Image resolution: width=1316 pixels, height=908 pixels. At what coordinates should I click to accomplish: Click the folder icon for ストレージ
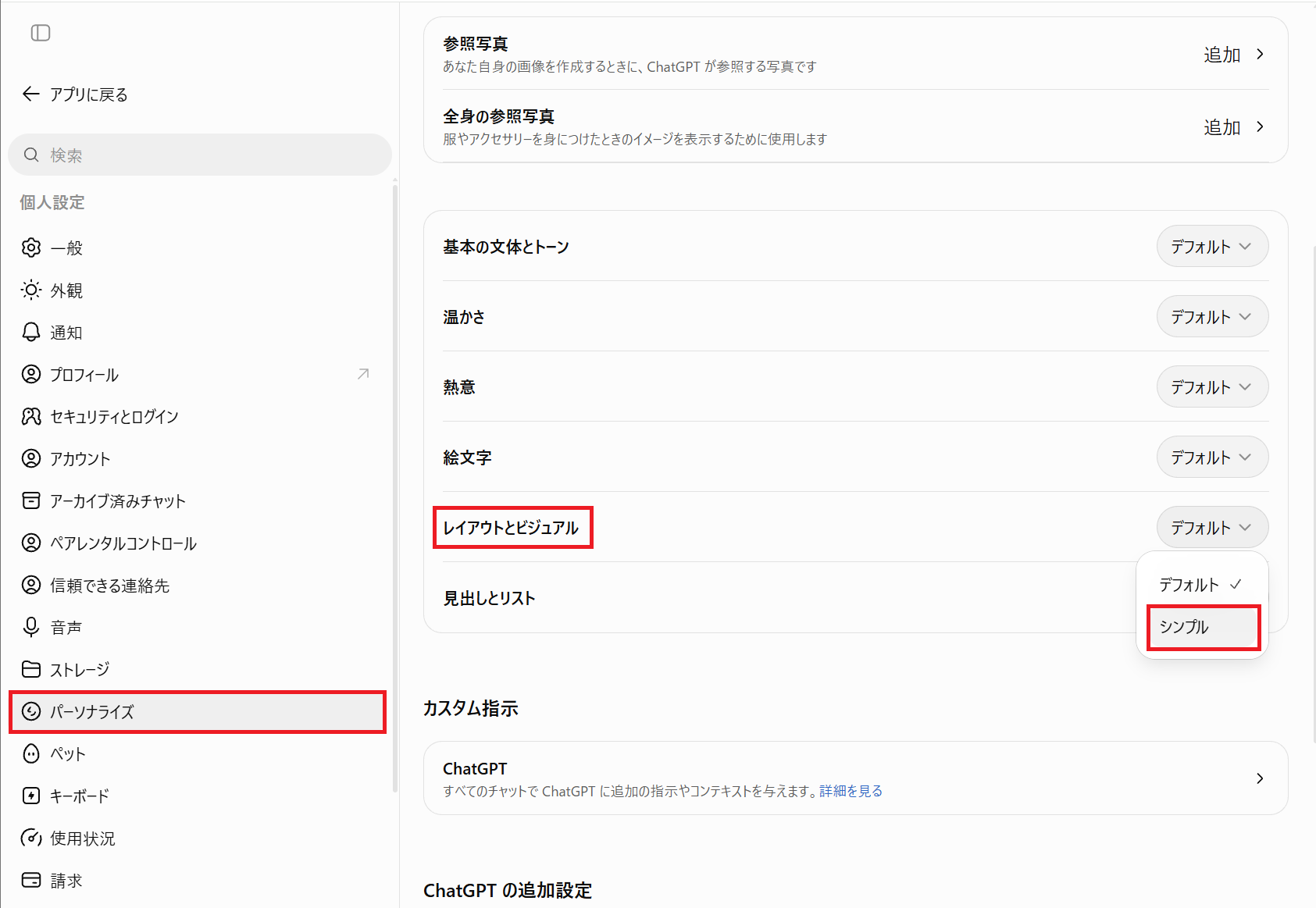click(31, 669)
